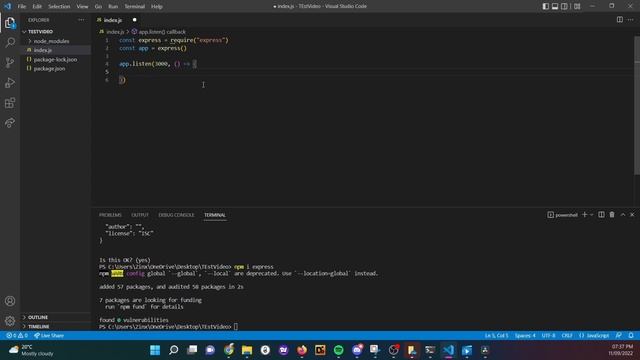This screenshot has height=360, width=640.
Task: Open the Terminal menu
Action: (135, 6)
